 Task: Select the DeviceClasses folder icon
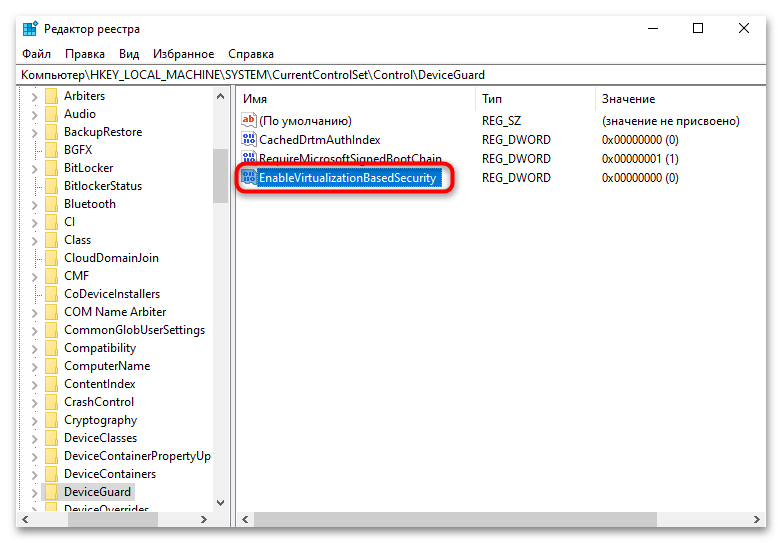[x=51, y=438]
